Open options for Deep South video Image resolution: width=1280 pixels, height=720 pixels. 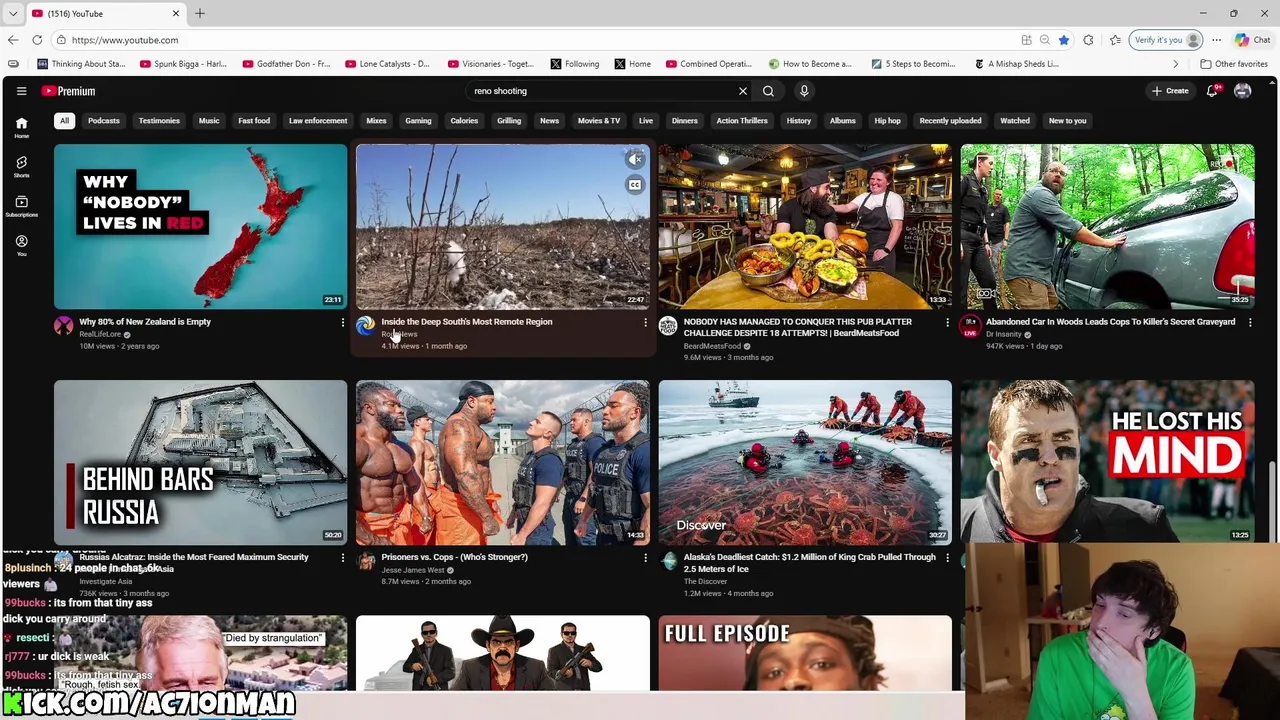tap(645, 322)
